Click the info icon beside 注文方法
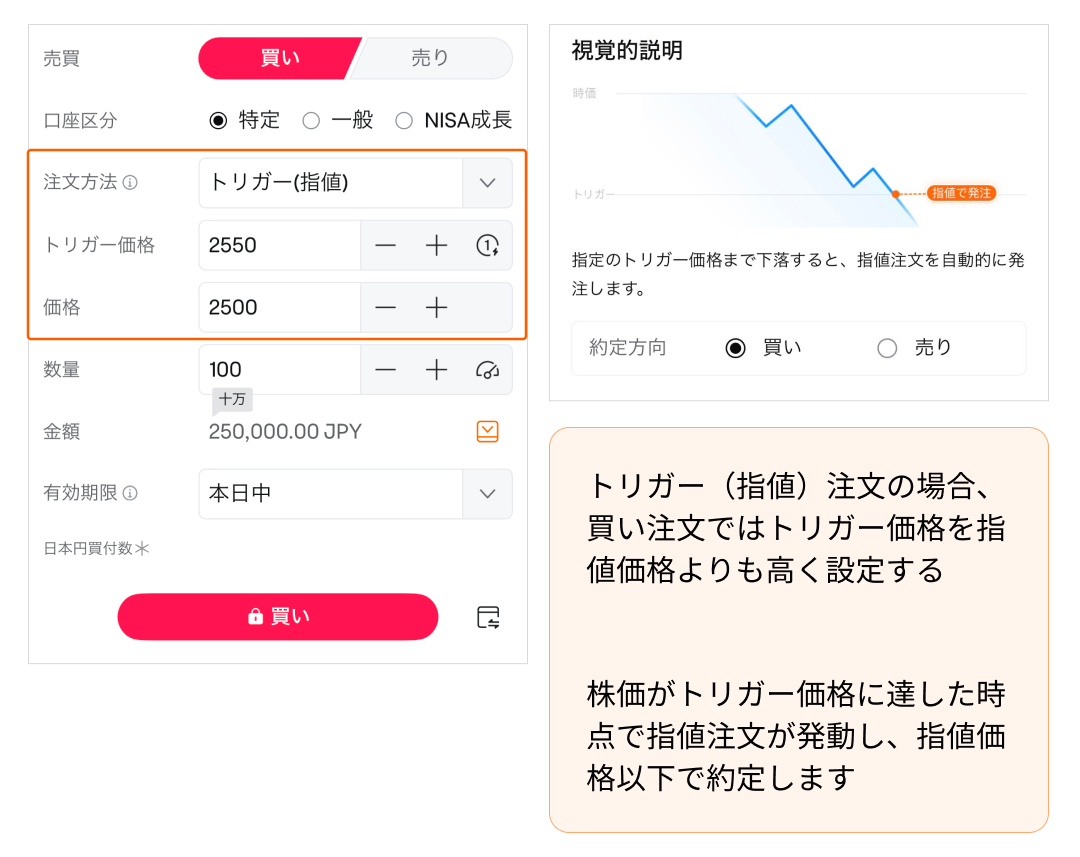Viewport: 1080px width, 857px height. click(x=131, y=183)
